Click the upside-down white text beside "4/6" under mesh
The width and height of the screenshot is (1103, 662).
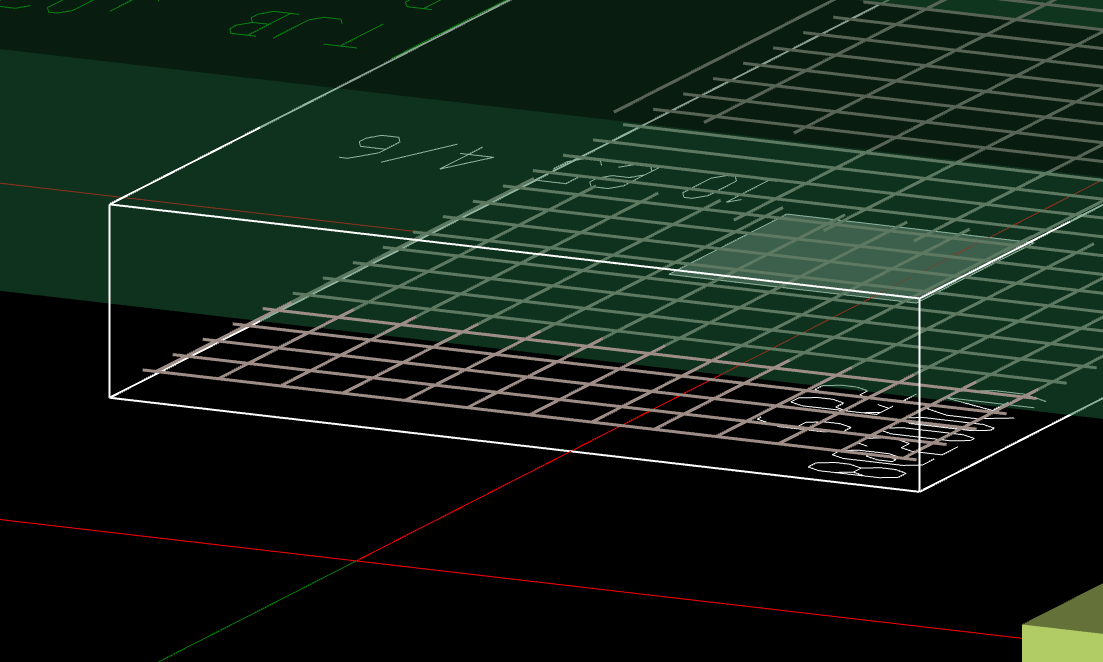click(650, 180)
